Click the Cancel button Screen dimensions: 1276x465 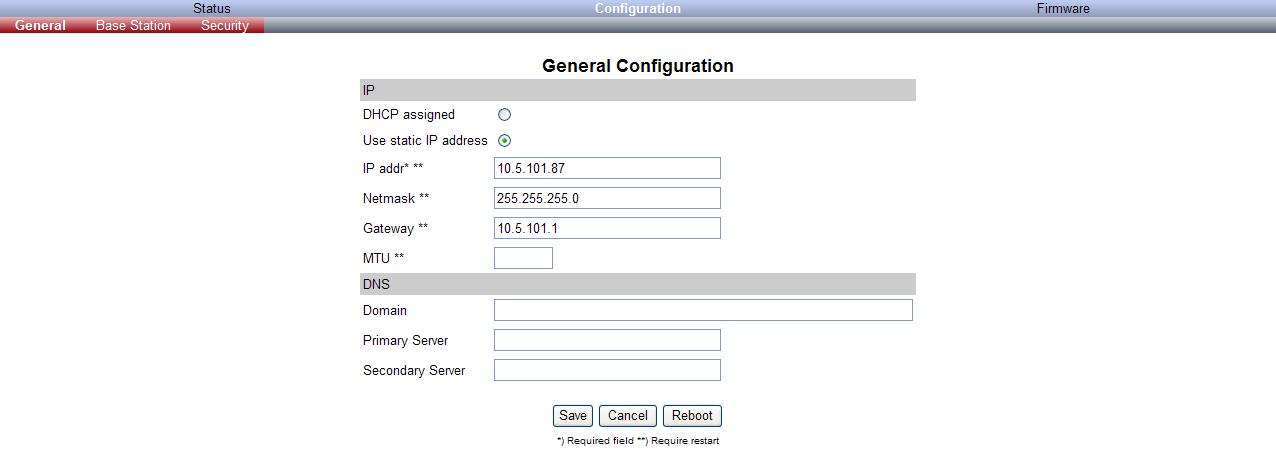(x=628, y=416)
